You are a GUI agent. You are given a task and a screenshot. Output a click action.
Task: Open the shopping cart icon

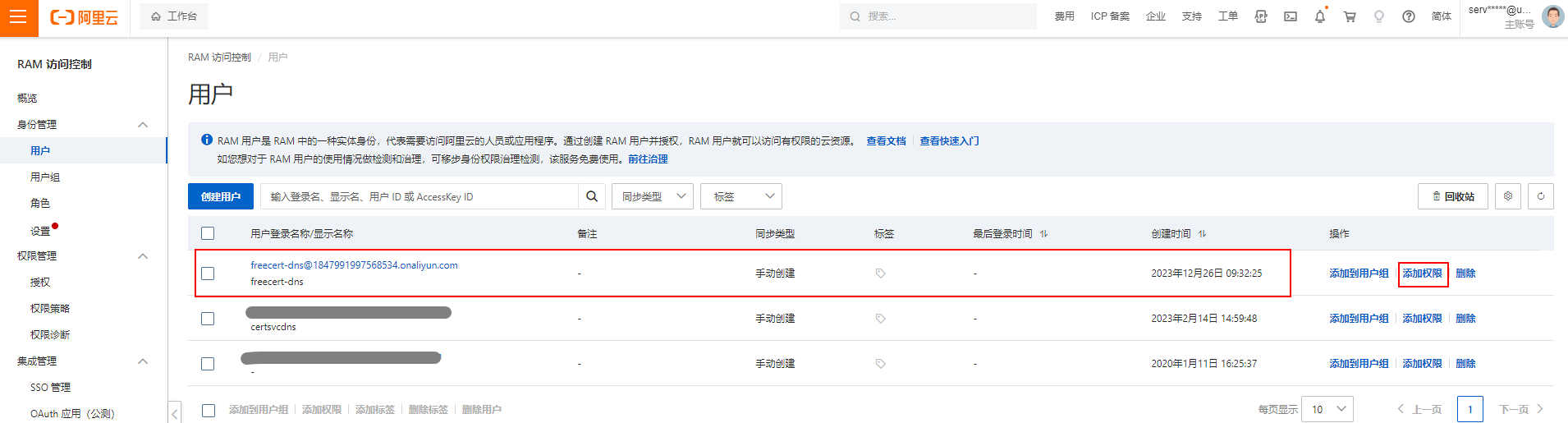[1350, 16]
